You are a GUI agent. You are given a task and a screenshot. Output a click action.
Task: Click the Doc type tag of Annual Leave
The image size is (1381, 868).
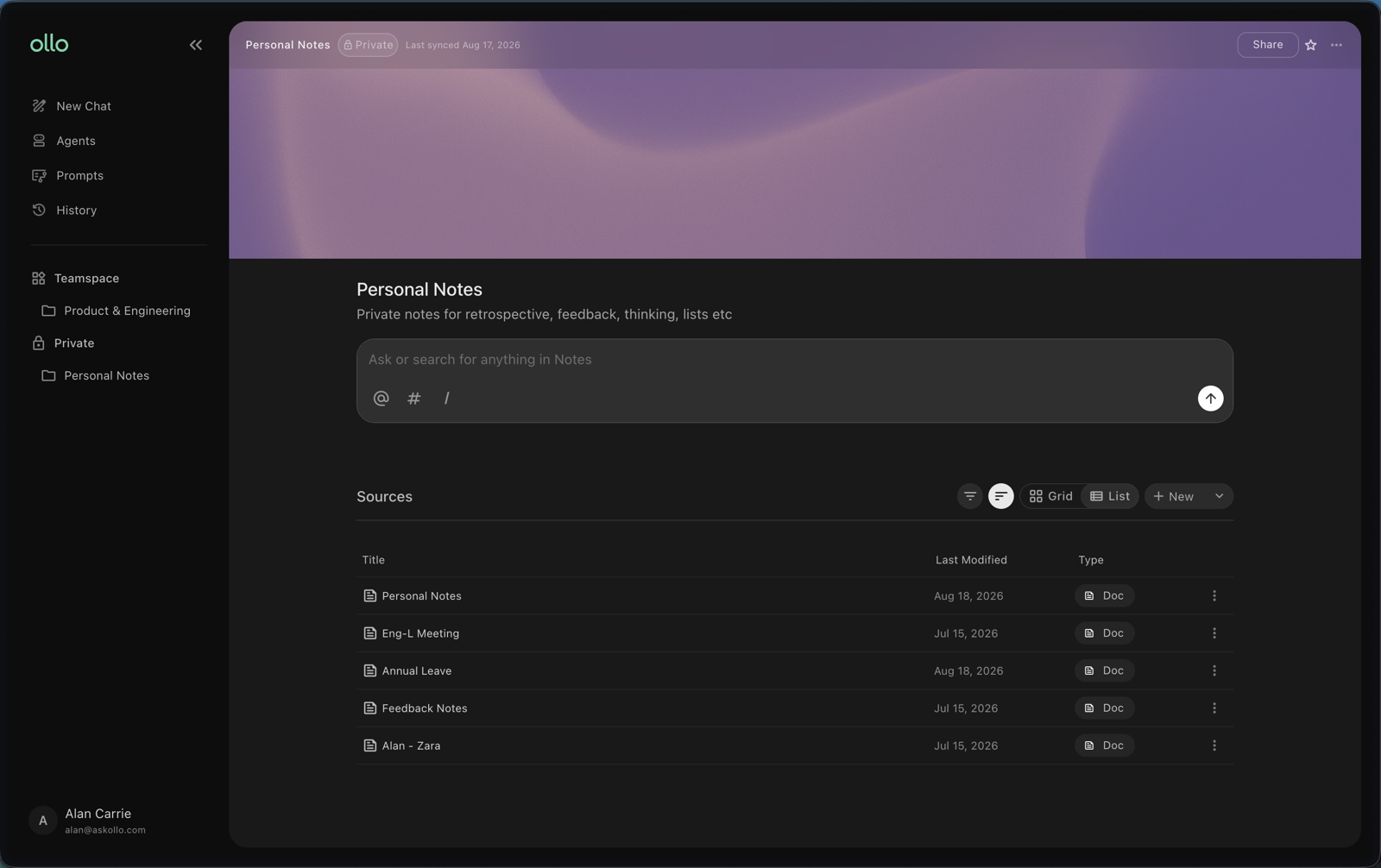click(x=1104, y=670)
